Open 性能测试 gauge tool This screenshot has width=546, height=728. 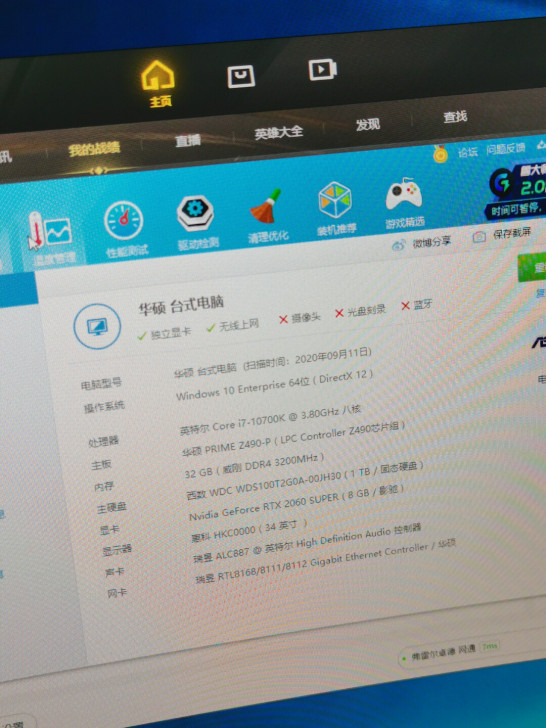click(125, 229)
